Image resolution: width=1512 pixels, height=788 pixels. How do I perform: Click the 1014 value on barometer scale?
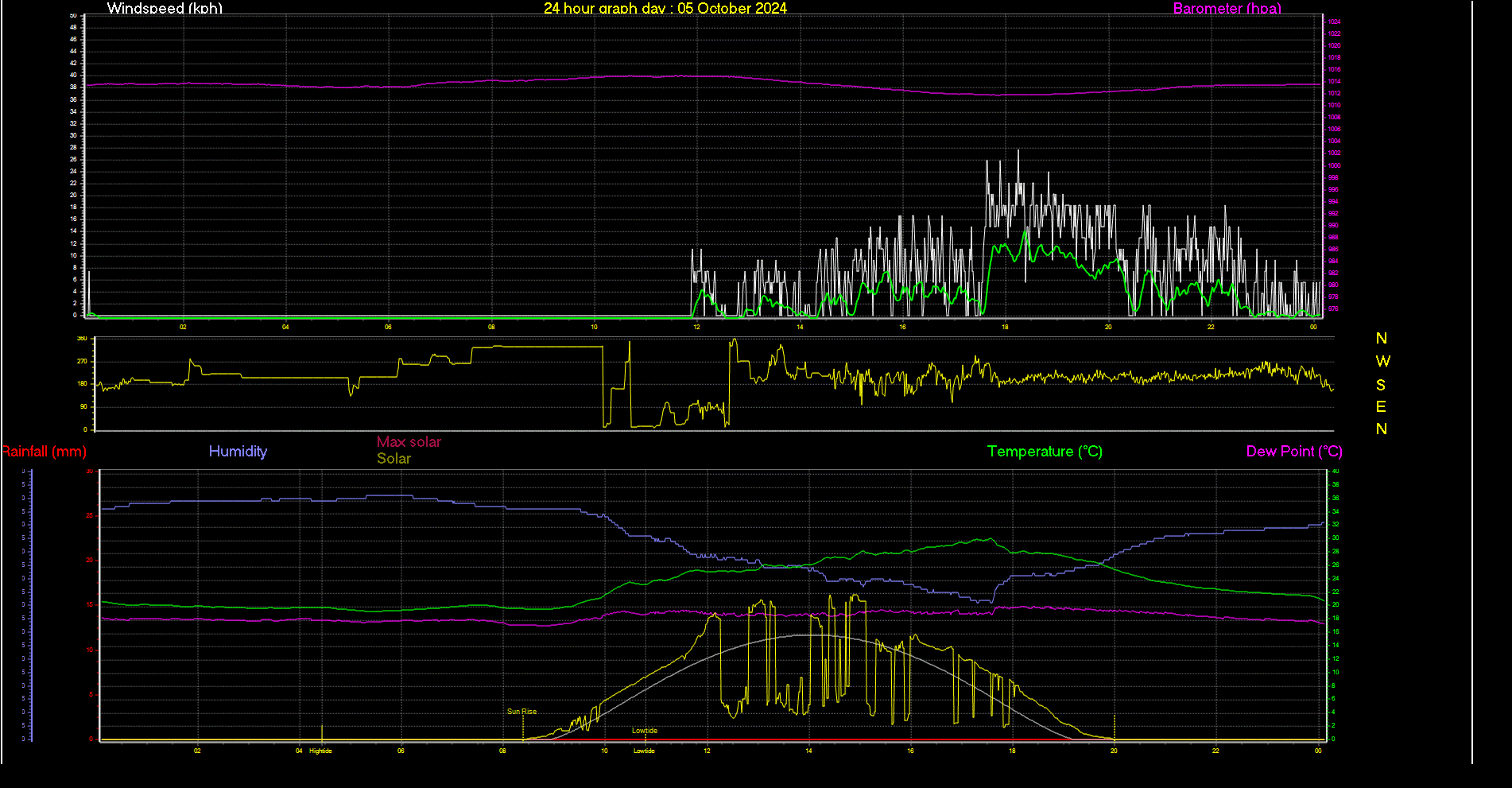click(x=1334, y=81)
